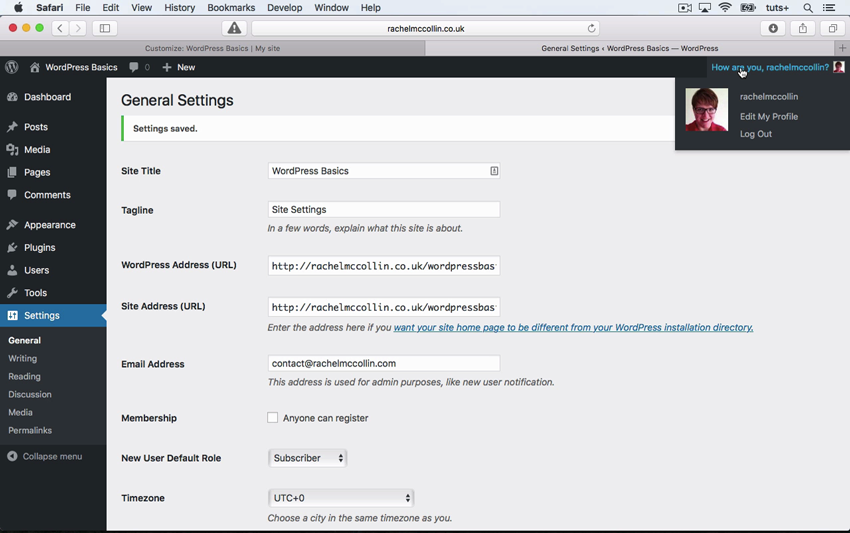Click the Site Address URL field
Image resolution: width=850 pixels, height=533 pixels.
pyautogui.click(x=384, y=307)
